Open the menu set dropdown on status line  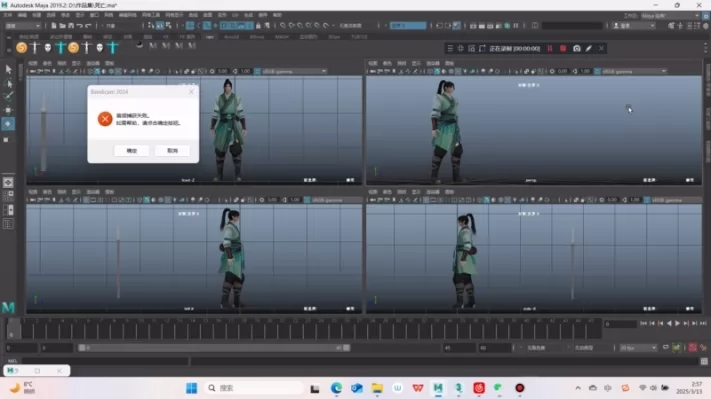pos(23,26)
